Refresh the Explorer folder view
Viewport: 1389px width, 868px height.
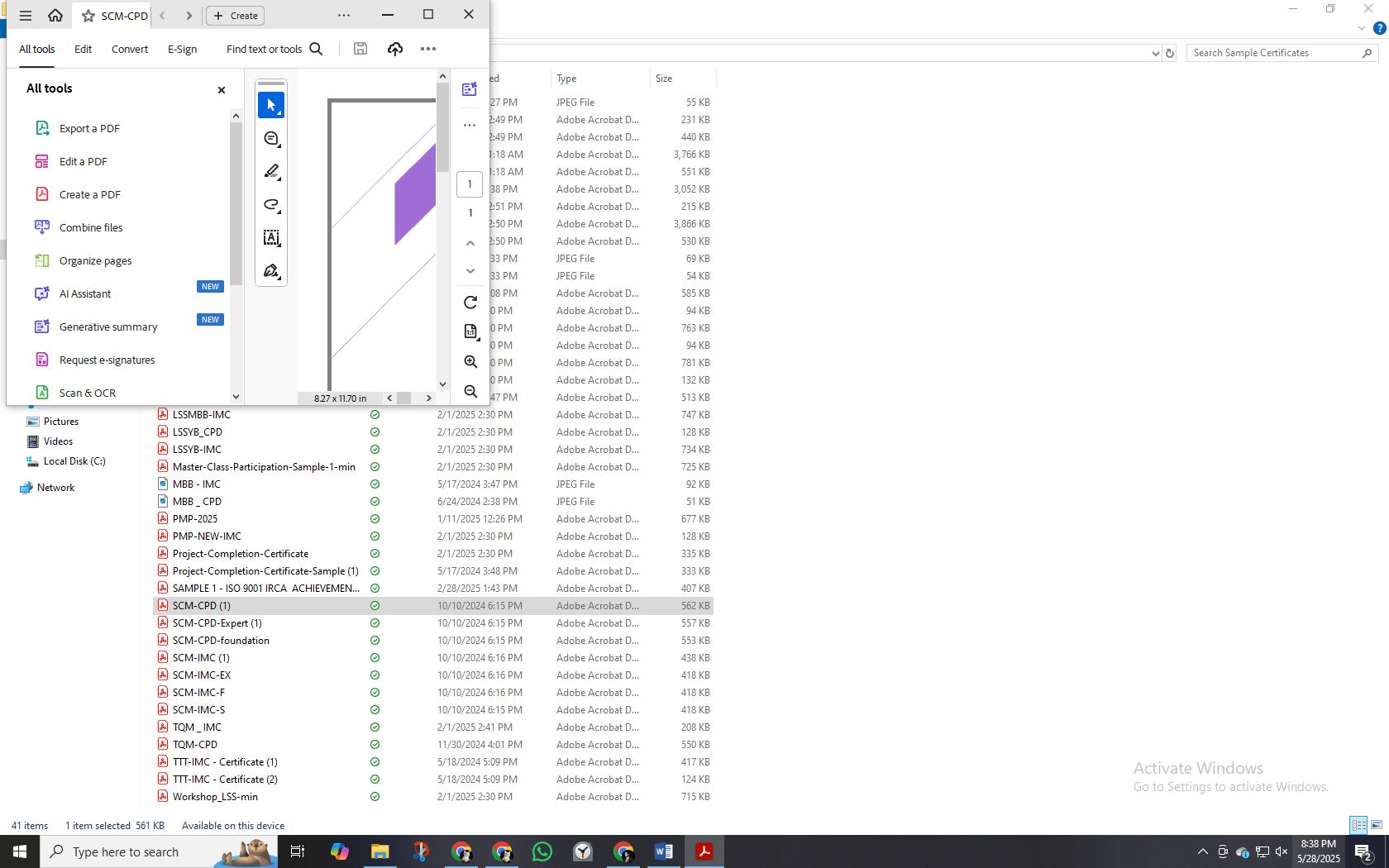[x=1170, y=53]
